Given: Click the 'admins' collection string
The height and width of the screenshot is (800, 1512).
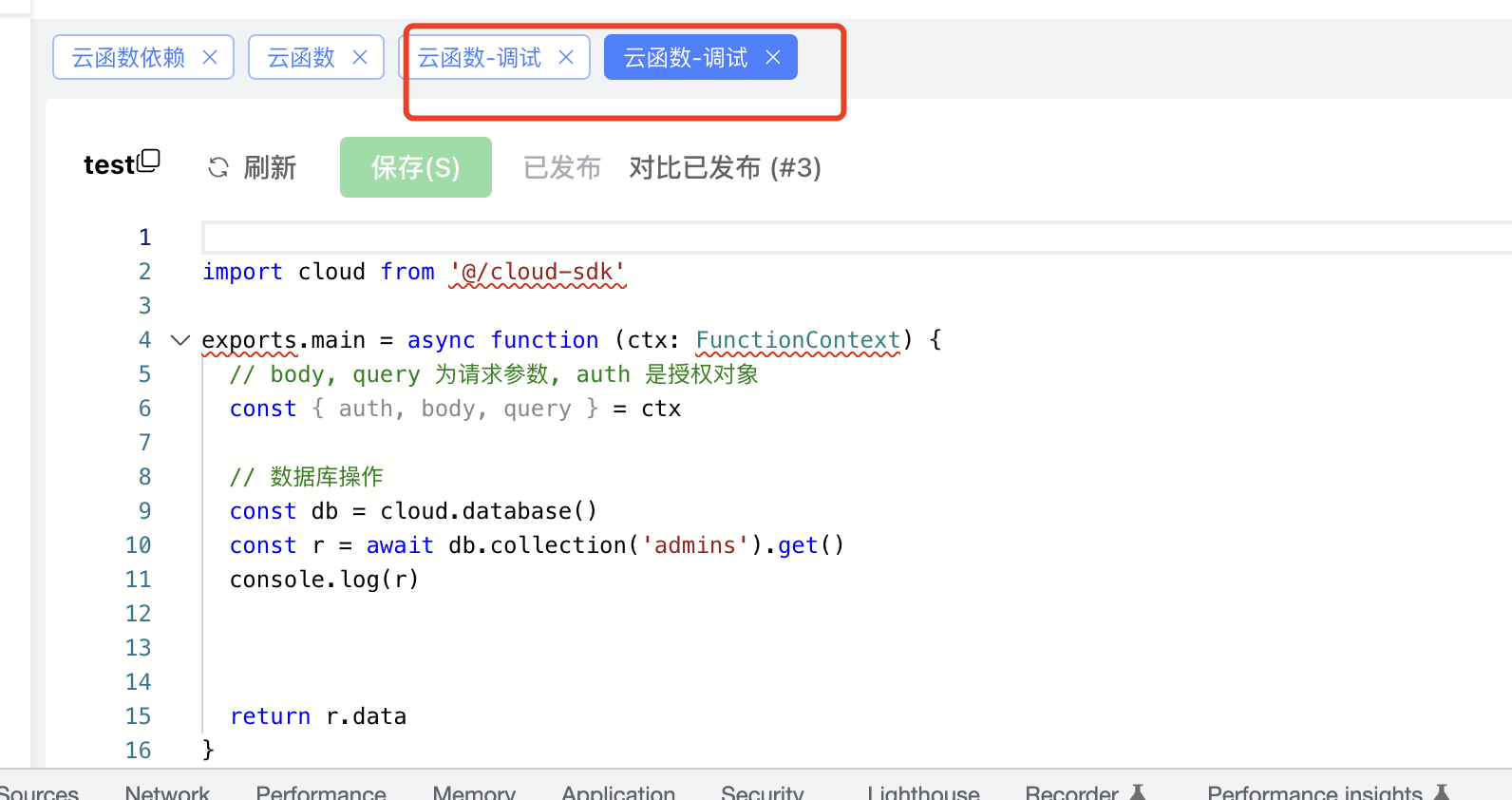Looking at the screenshot, I should click(x=695, y=545).
